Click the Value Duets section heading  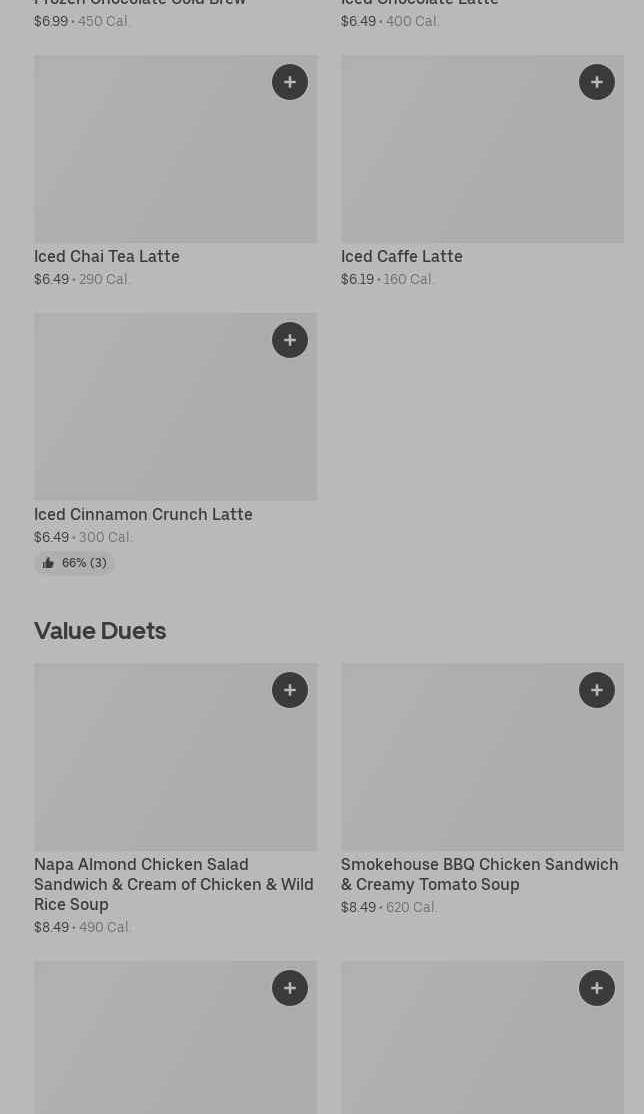click(x=100, y=630)
